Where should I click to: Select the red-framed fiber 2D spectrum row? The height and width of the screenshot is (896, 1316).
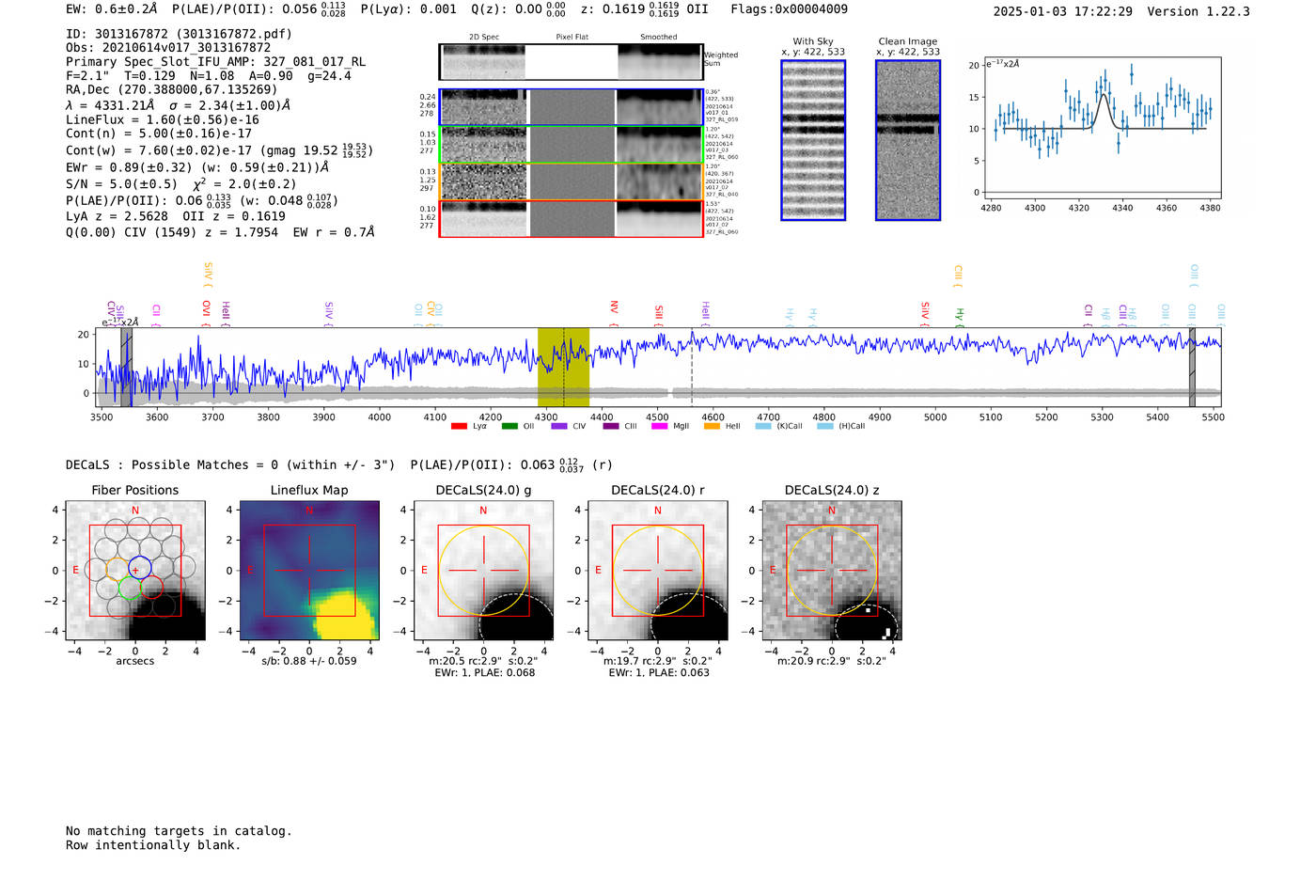point(571,218)
